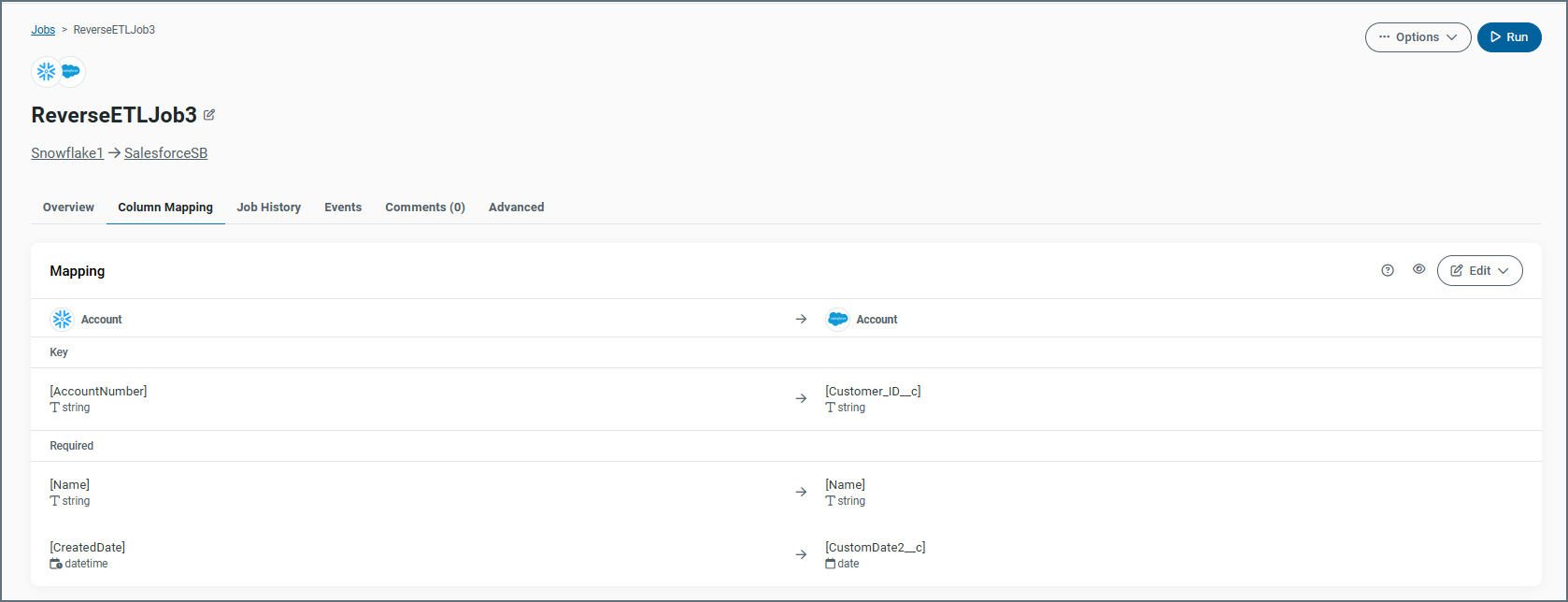Open the Advanced tab
The width and height of the screenshot is (1568, 602).
pyautogui.click(x=516, y=208)
